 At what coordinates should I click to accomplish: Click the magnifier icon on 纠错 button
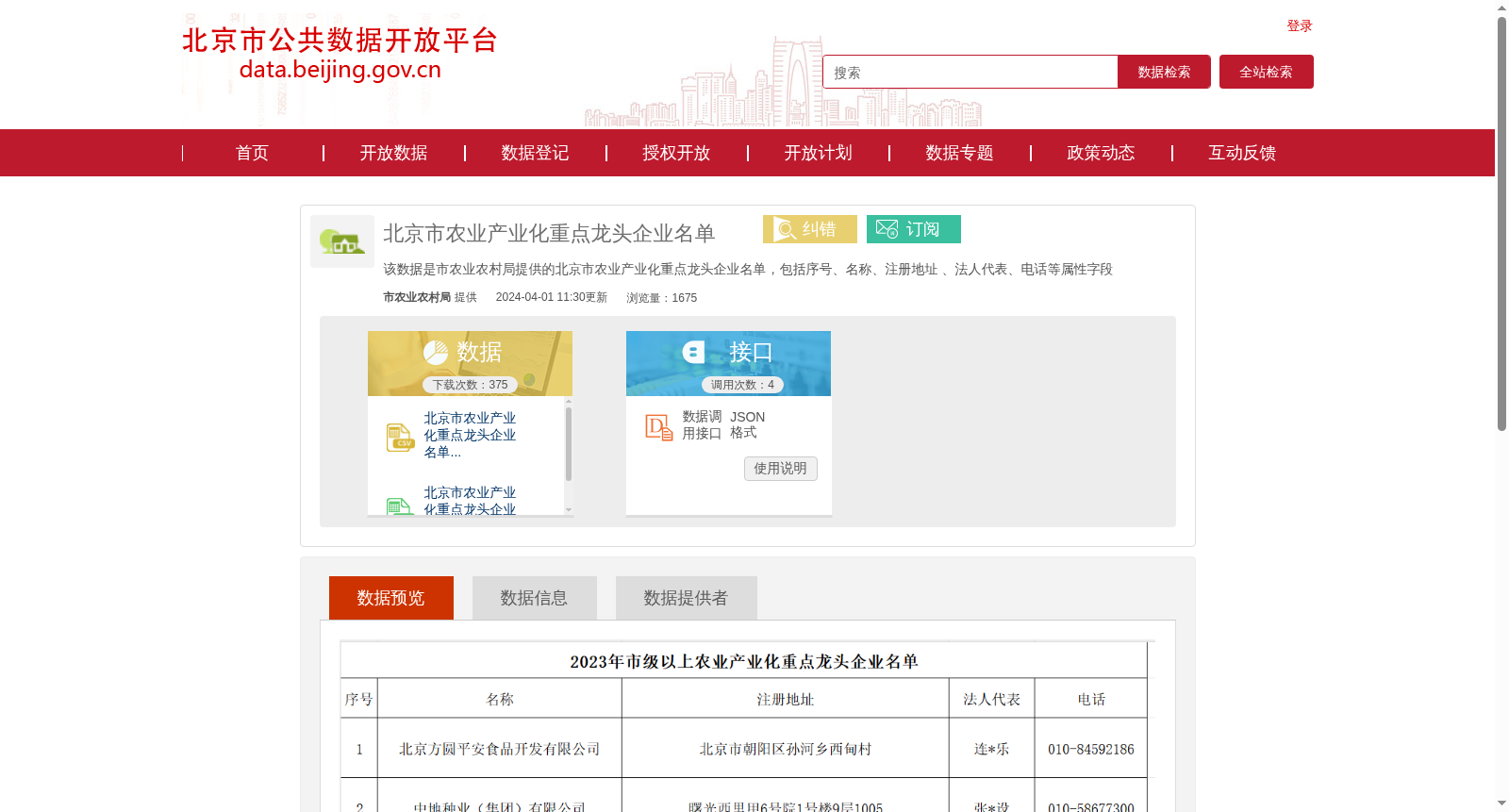tap(785, 229)
